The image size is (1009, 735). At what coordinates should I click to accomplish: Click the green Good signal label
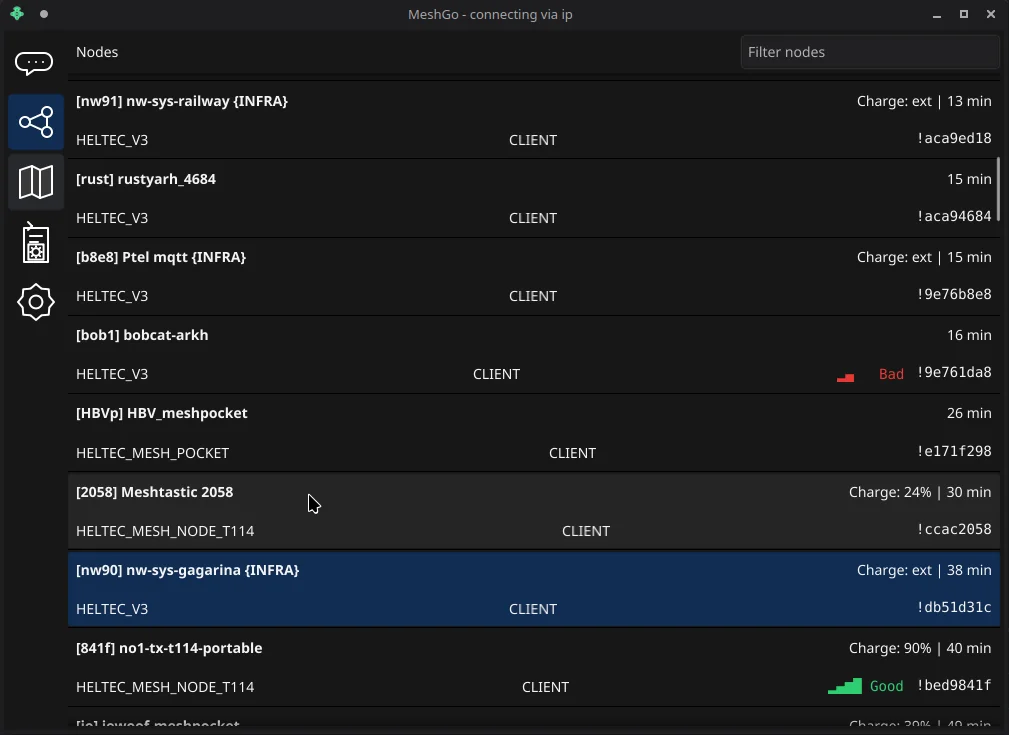click(x=887, y=686)
